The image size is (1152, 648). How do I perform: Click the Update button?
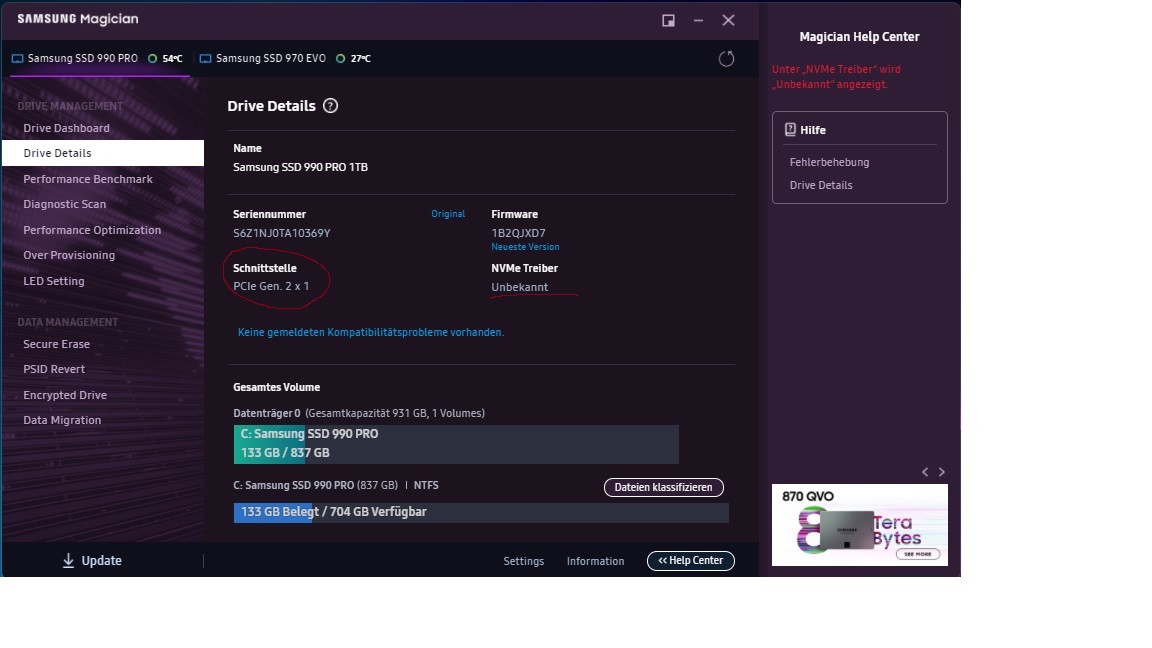[x=92, y=561]
